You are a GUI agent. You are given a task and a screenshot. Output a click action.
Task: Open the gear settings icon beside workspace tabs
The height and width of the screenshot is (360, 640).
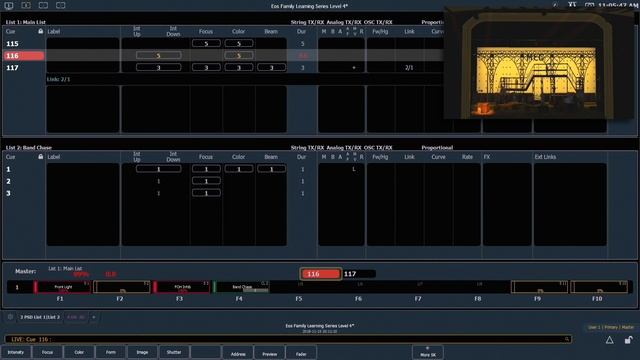coord(10,317)
